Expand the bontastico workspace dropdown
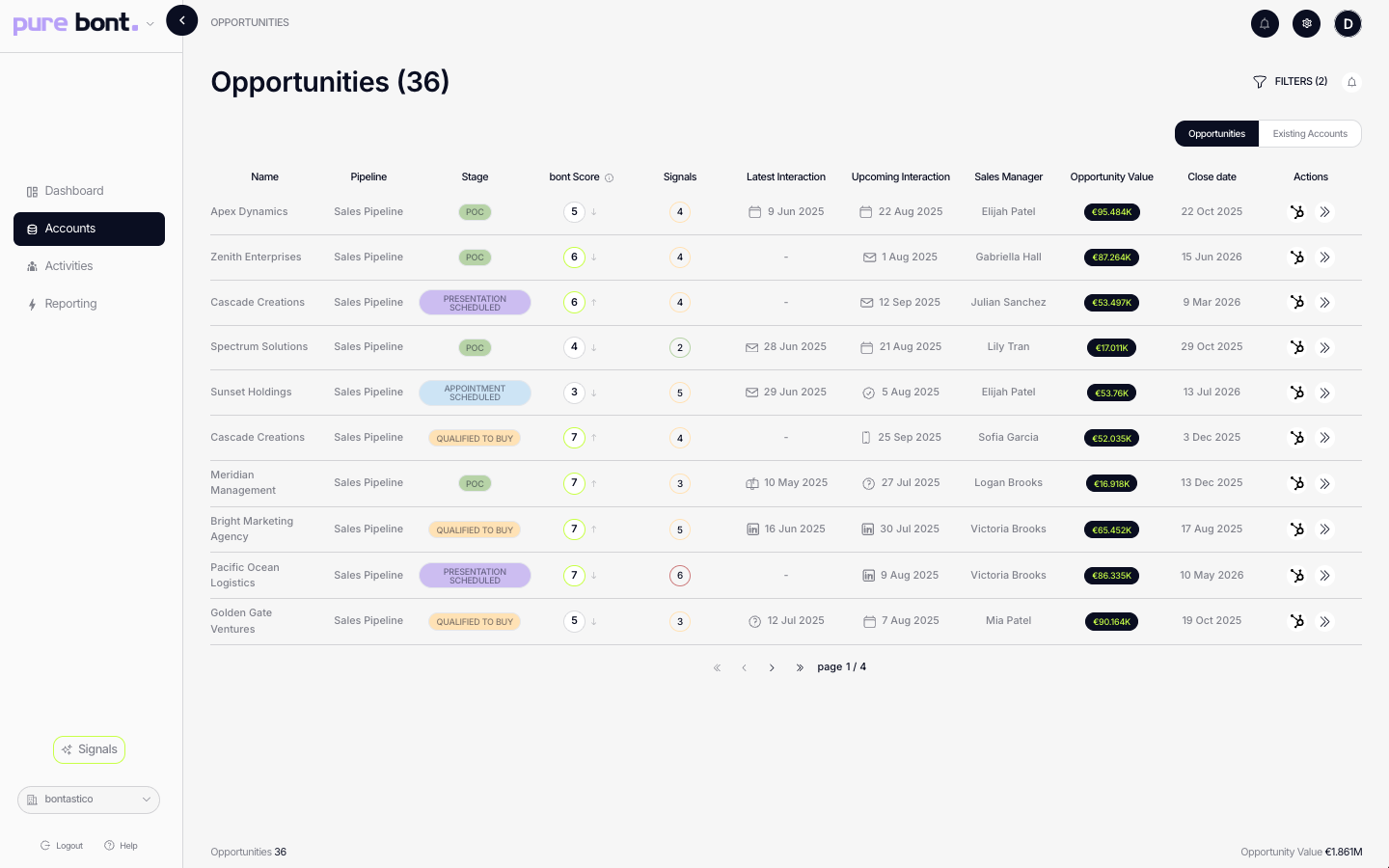The width and height of the screenshot is (1389, 868). point(89,800)
